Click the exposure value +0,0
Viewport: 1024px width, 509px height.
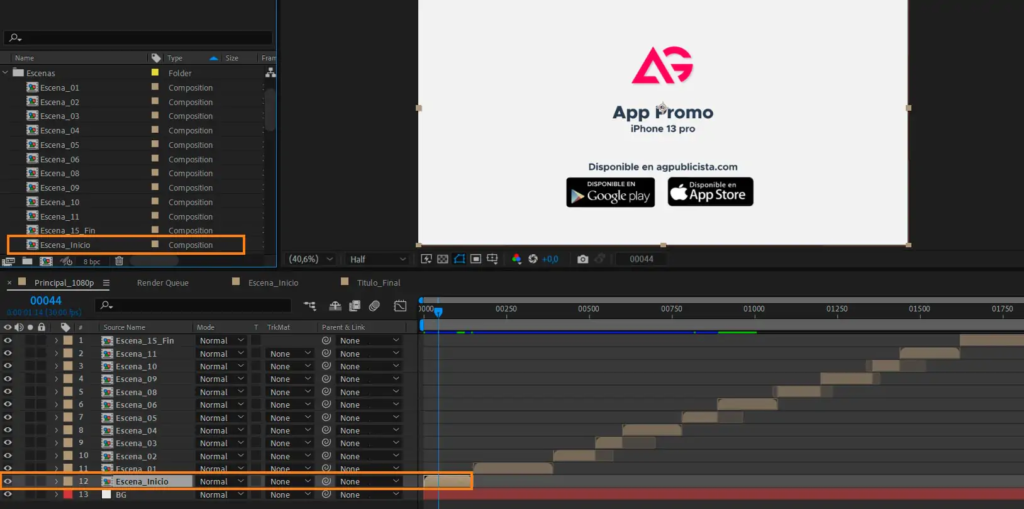(550, 259)
